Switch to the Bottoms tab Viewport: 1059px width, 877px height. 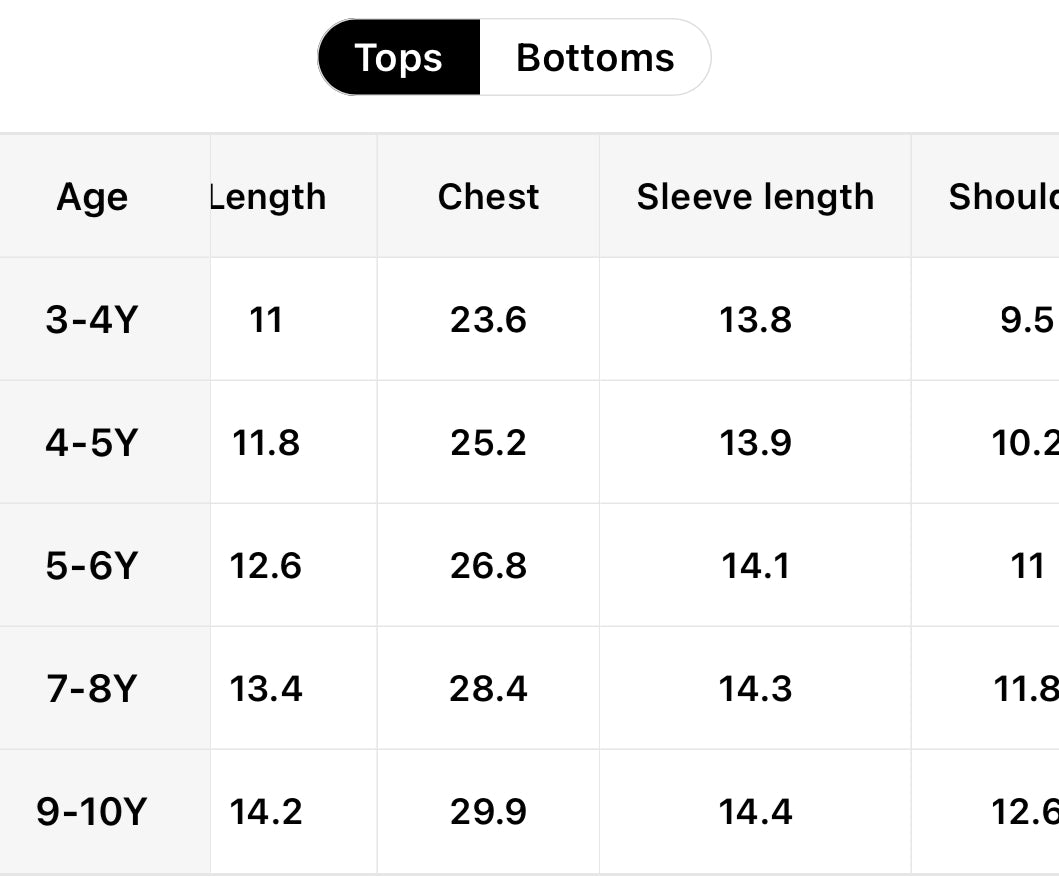pos(595,58)
